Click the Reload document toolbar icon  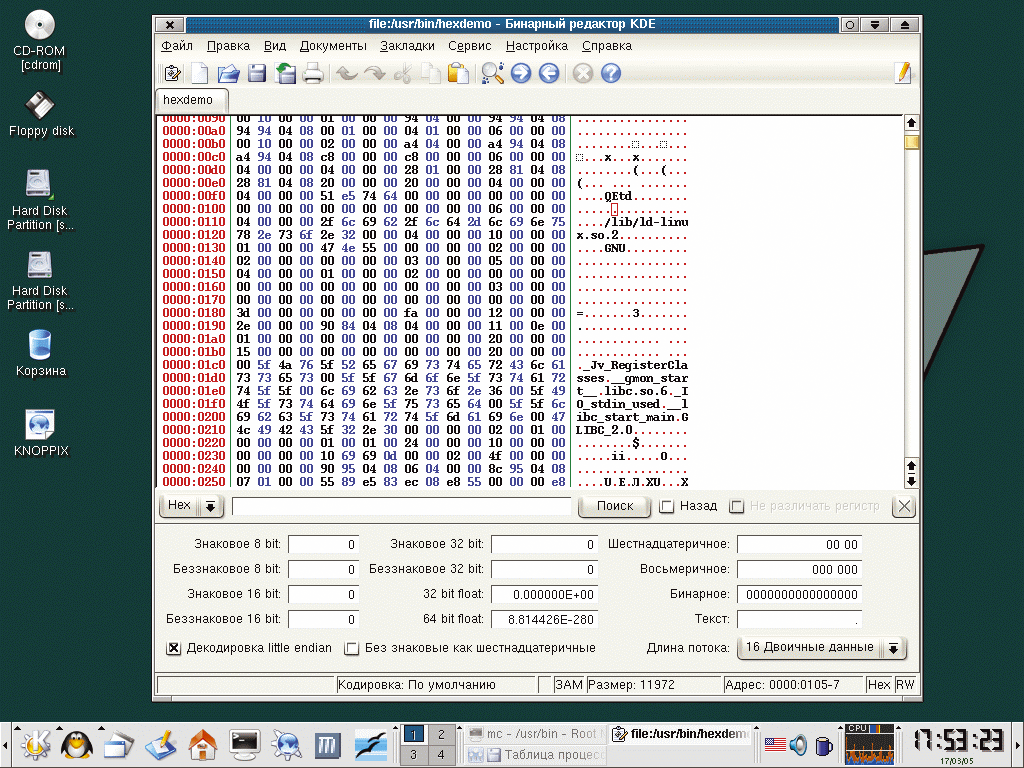point(285,73)
